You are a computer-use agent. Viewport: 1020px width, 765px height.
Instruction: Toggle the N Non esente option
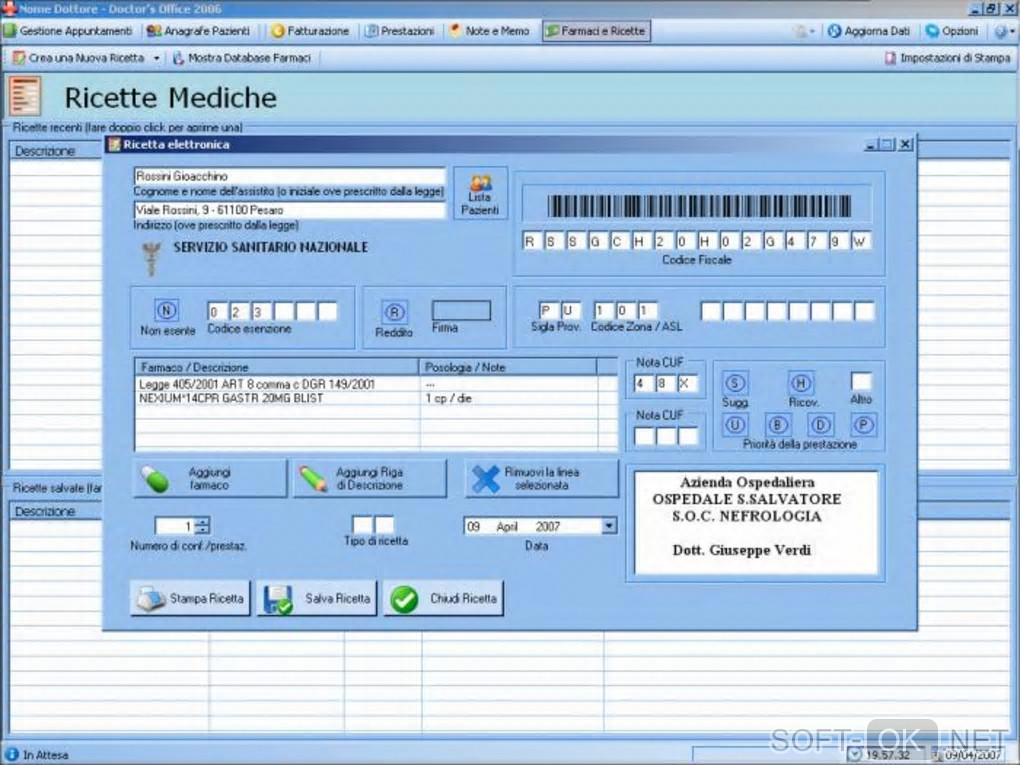[167, 310]
